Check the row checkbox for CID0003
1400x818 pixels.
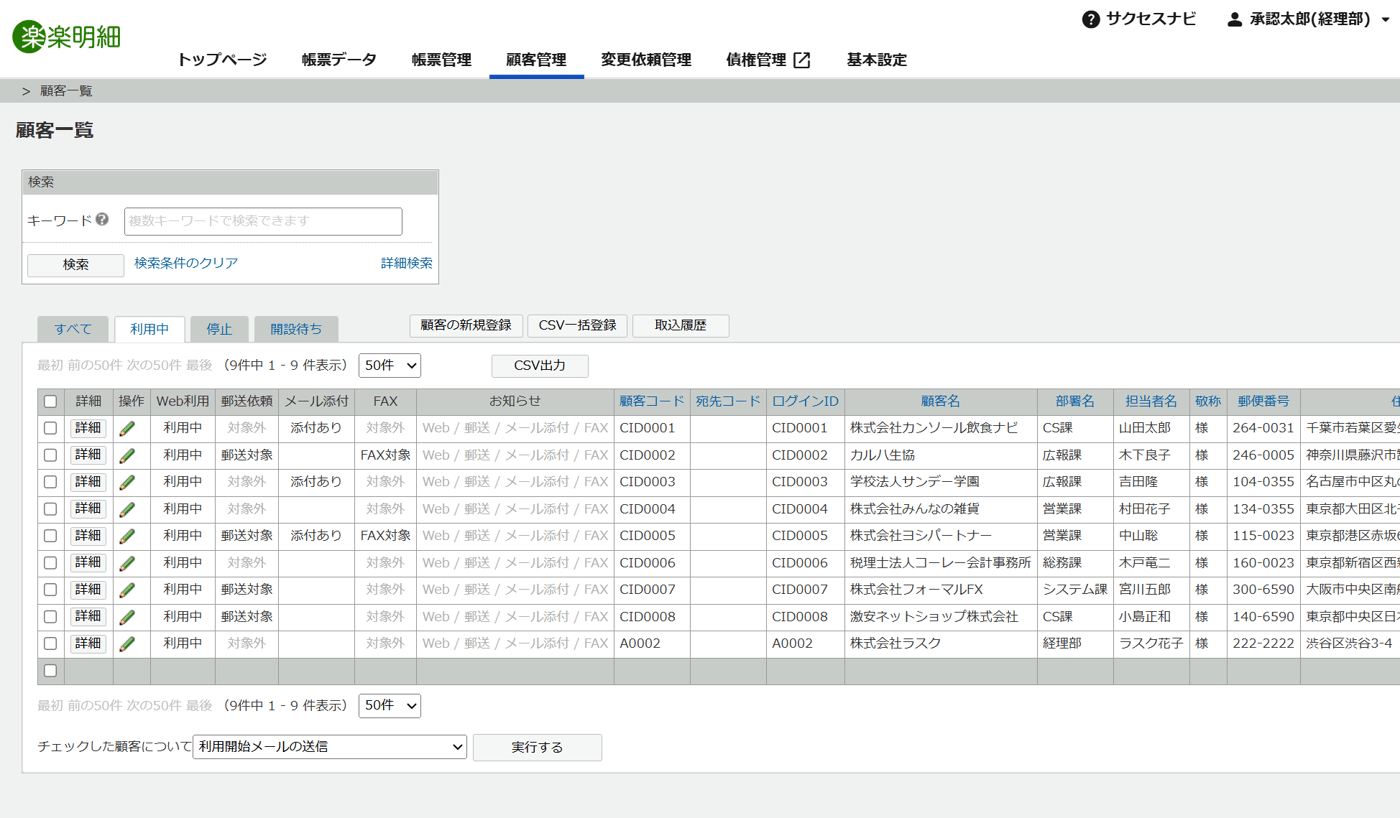[50, 482]
